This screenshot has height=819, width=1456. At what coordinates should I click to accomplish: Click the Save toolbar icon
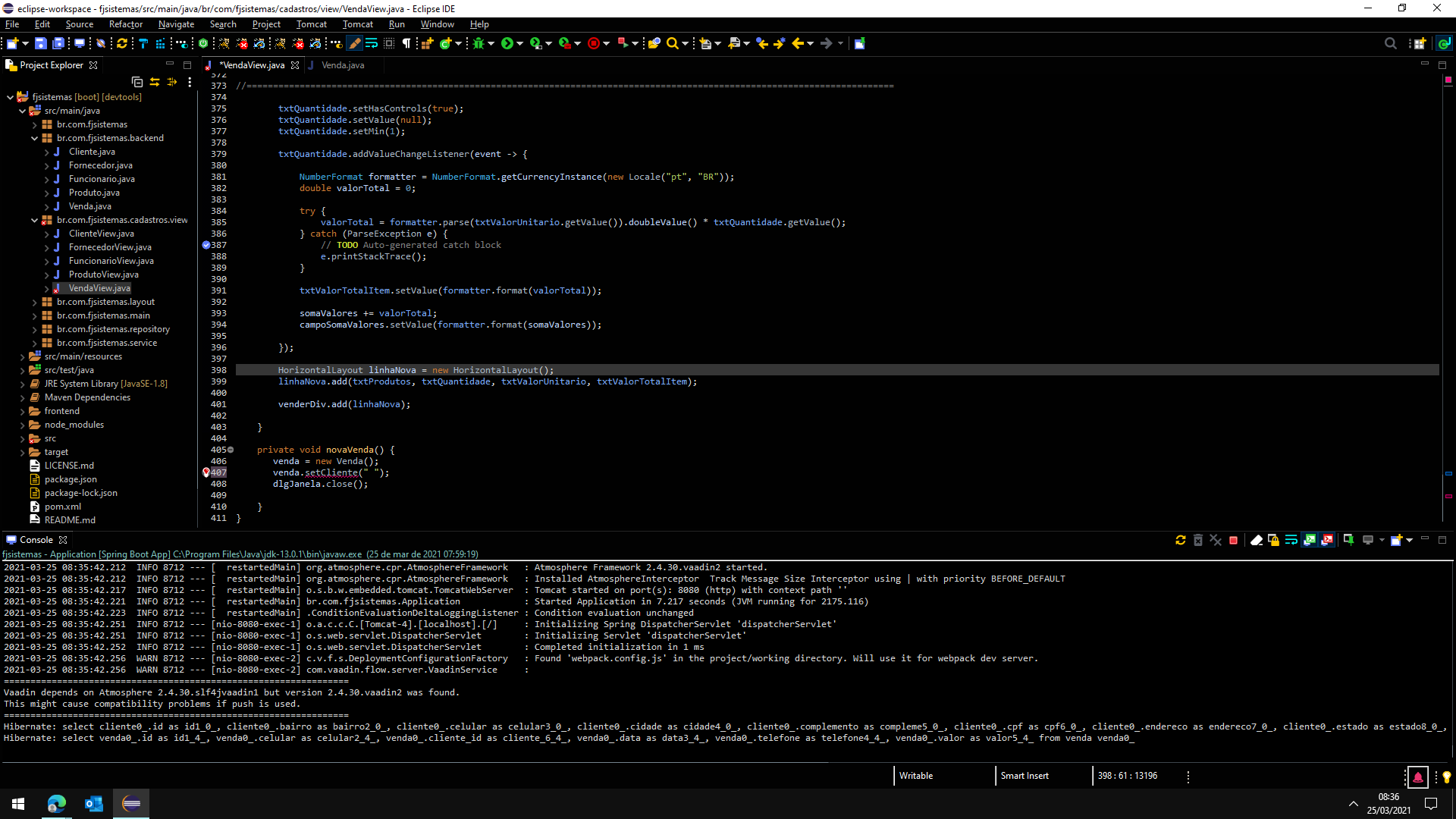point(41,44)
